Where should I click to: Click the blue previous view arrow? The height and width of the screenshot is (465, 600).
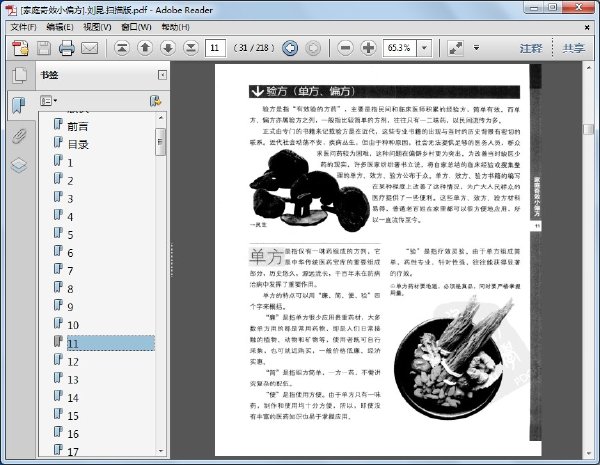[x=290, y=48]
